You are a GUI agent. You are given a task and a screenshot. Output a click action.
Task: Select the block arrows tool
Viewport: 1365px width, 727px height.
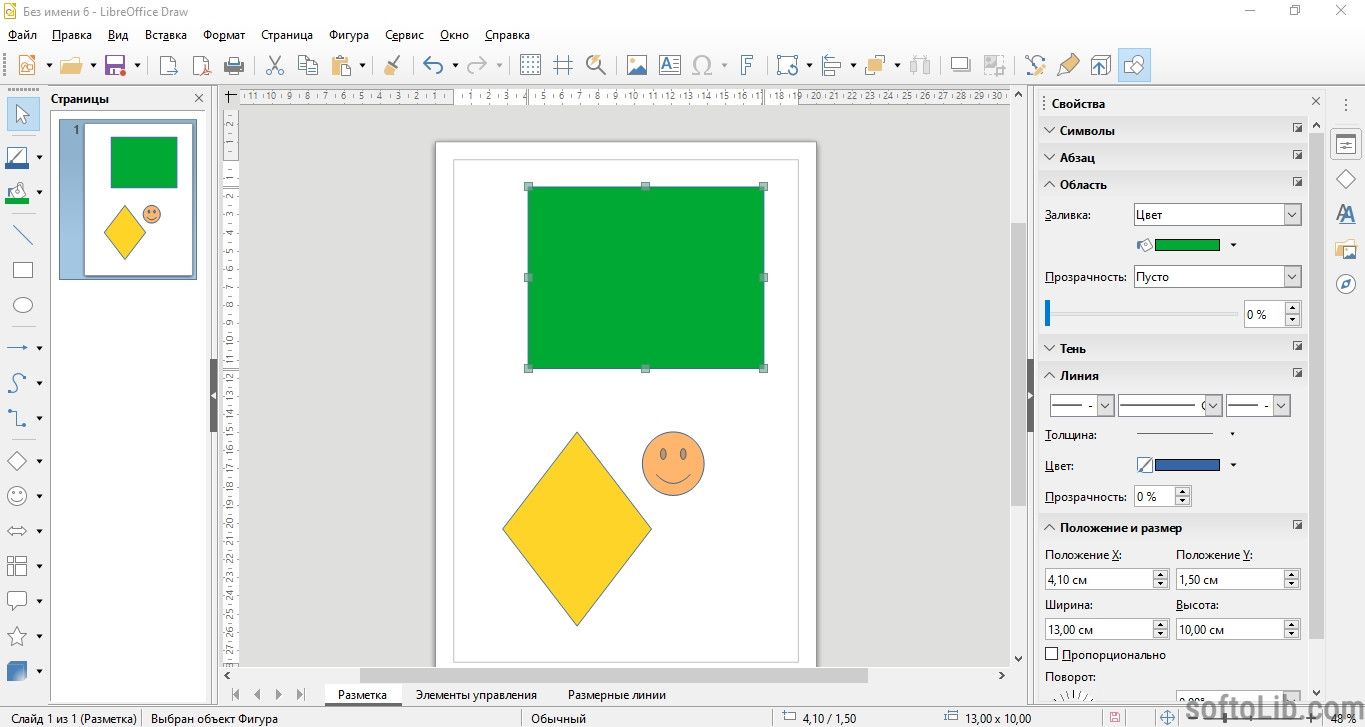pyautogui.click(x=18, y=531)
